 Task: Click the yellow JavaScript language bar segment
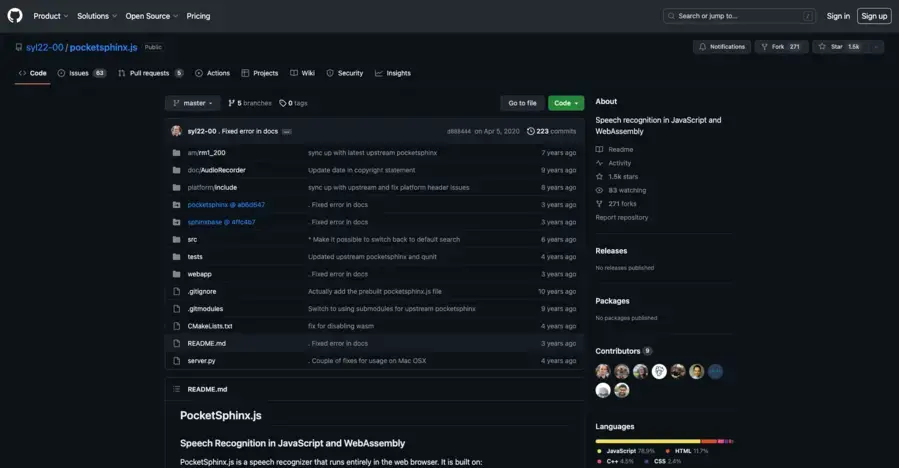(x=647, y=441)
